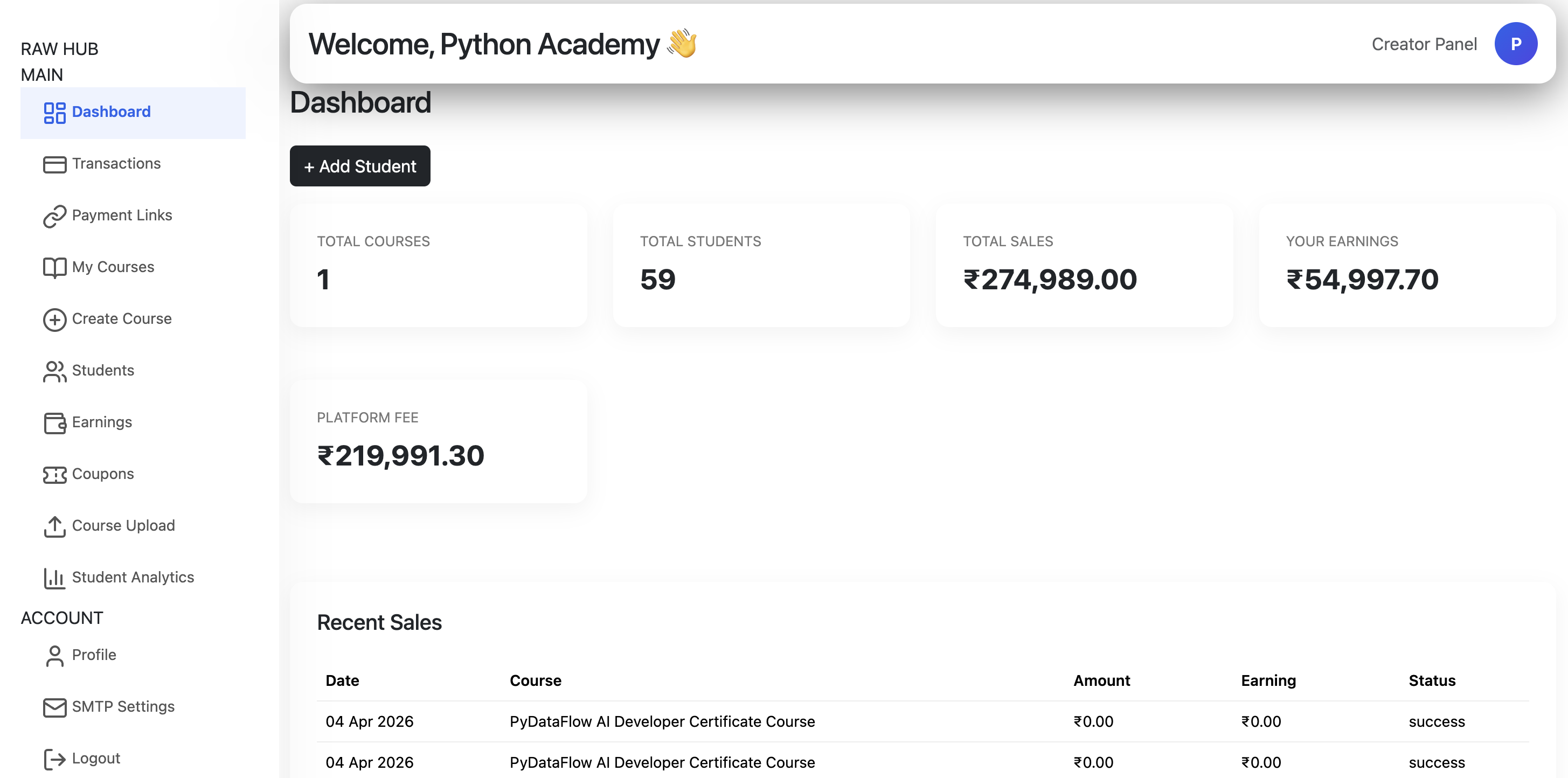Select the Total Sales stat card
1568x778 pixels.
click(1084, 266)
